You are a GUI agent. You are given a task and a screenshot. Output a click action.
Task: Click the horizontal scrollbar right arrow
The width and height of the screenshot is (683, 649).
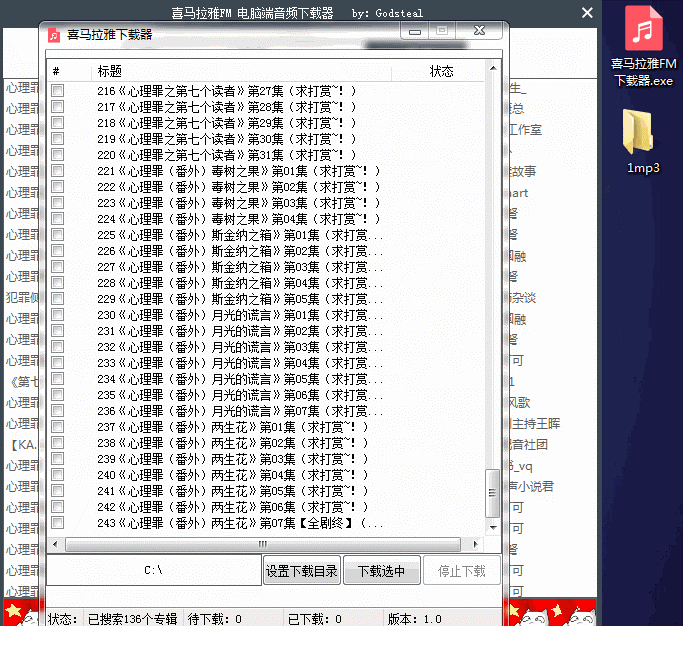pos(475,544)
